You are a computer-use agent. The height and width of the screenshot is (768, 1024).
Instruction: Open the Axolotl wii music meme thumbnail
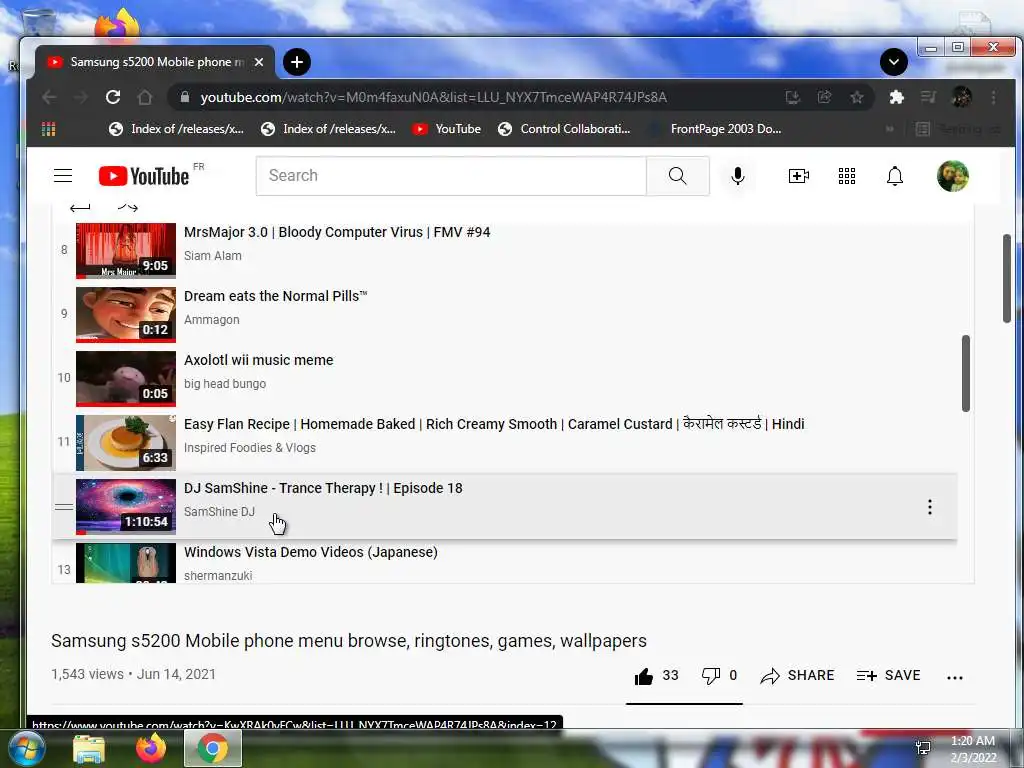[126, 379]
